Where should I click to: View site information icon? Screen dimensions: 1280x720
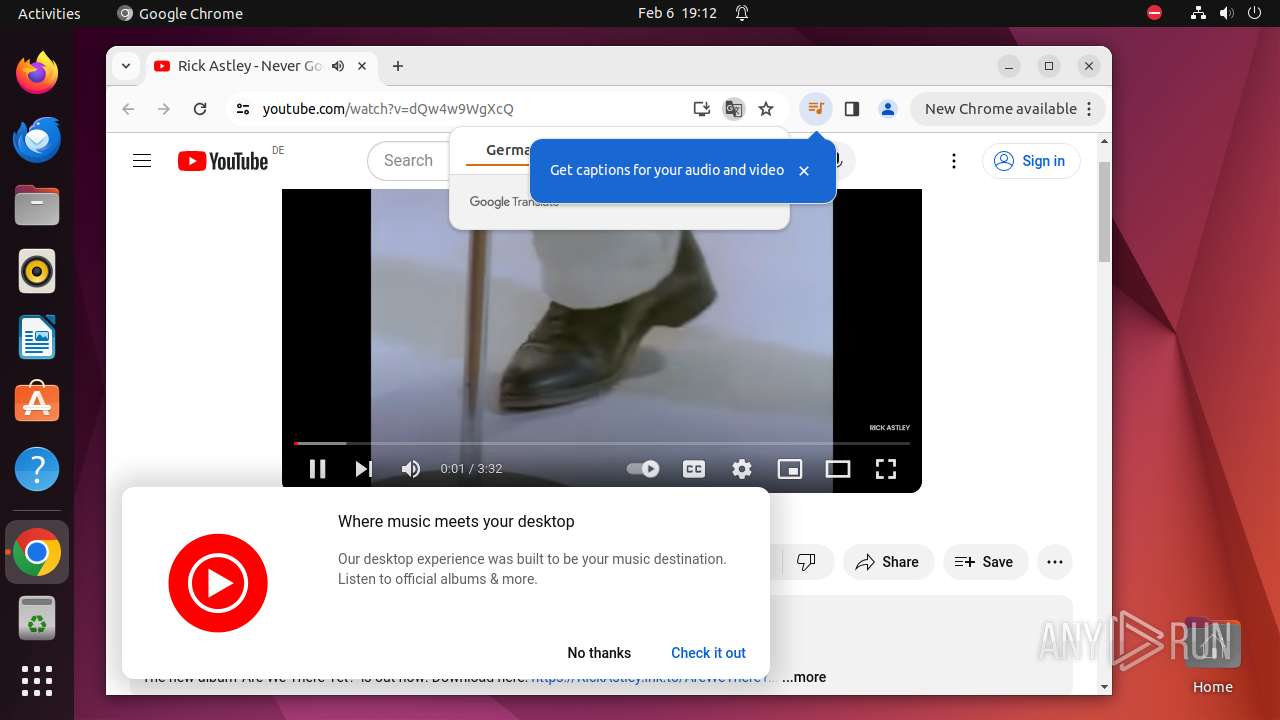[242, 109]
